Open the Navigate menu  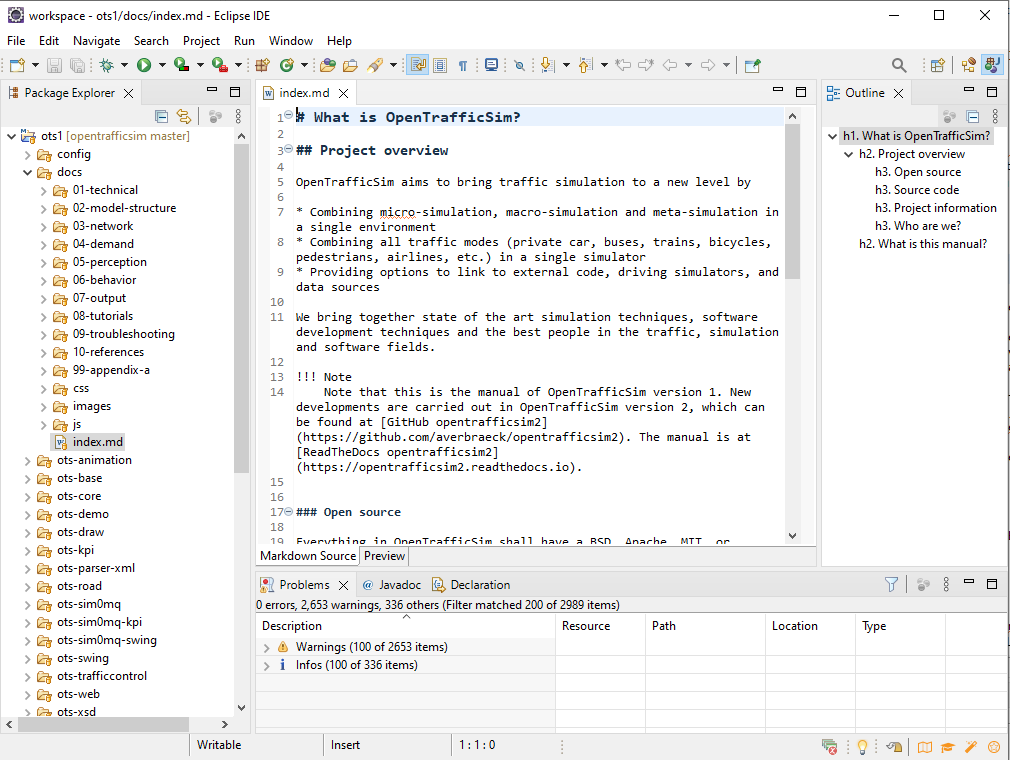pyautogui.click(x=97, y=41)
